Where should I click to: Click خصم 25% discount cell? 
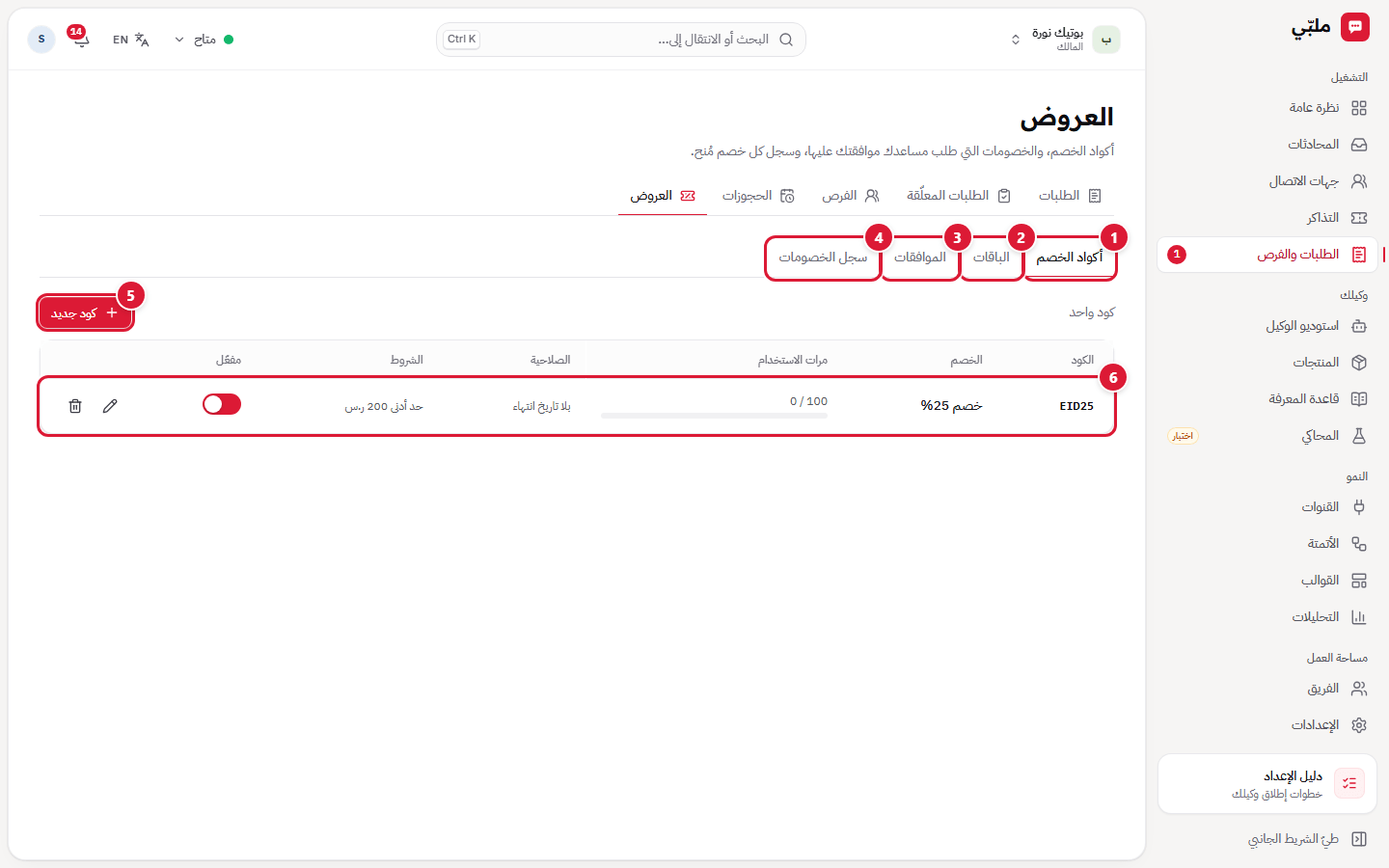pos(951,406)
